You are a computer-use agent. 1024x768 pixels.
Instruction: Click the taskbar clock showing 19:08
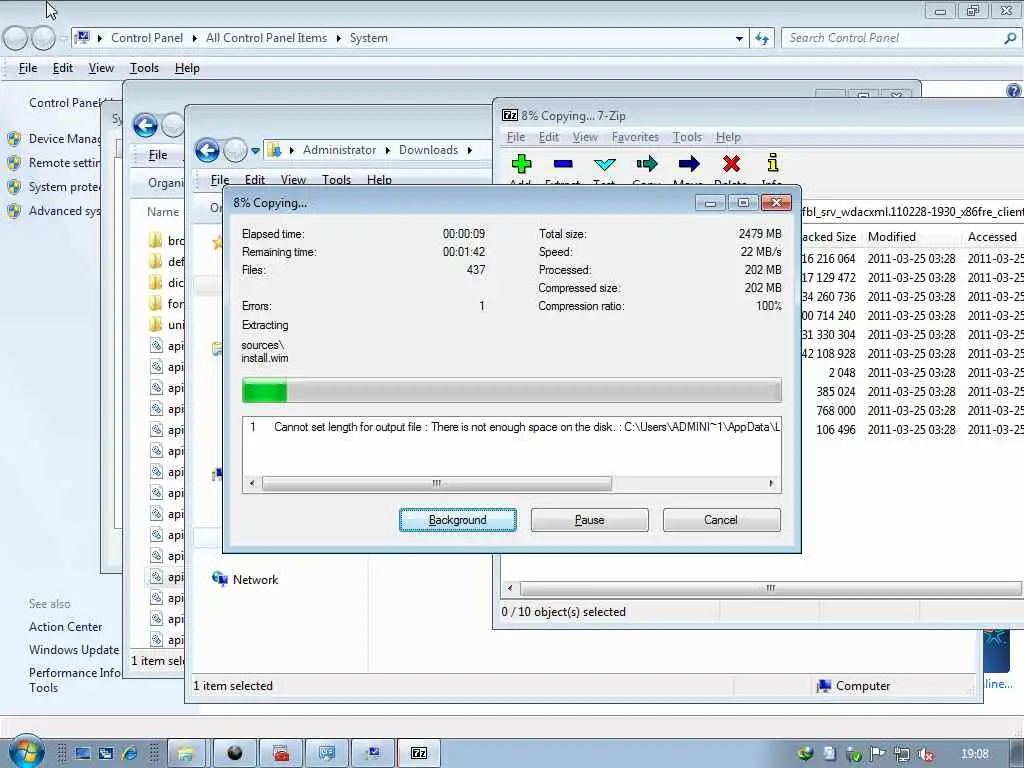point(975,754)
